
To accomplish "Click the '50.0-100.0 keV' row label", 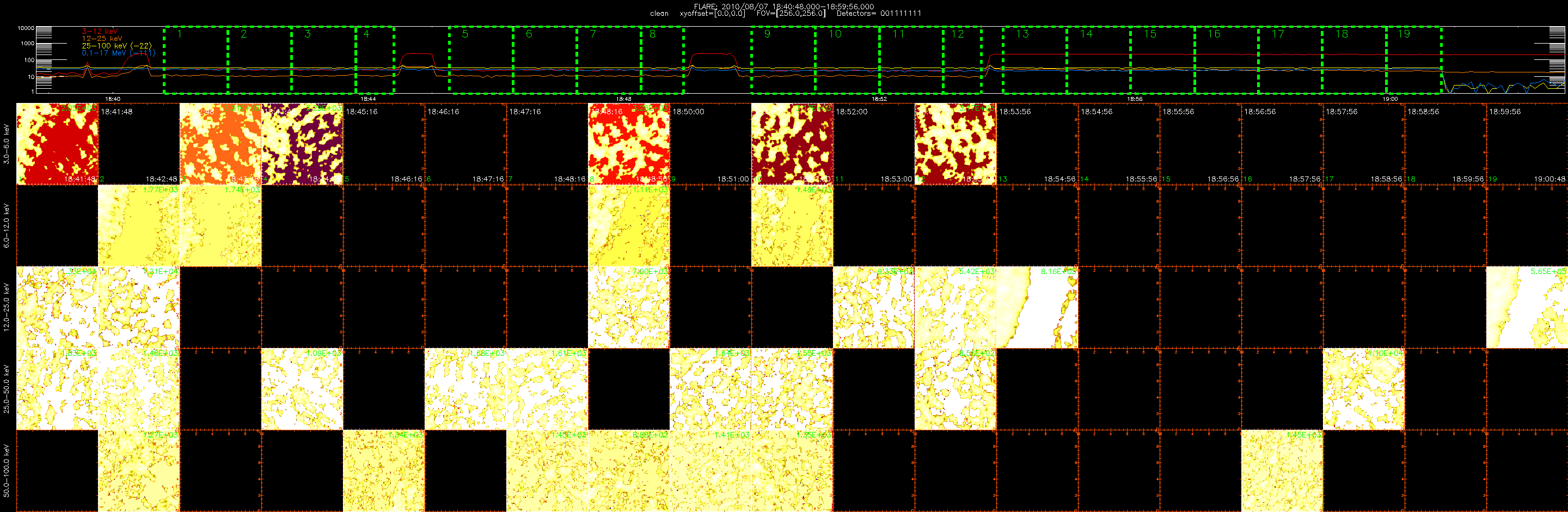I will [7, 471].
